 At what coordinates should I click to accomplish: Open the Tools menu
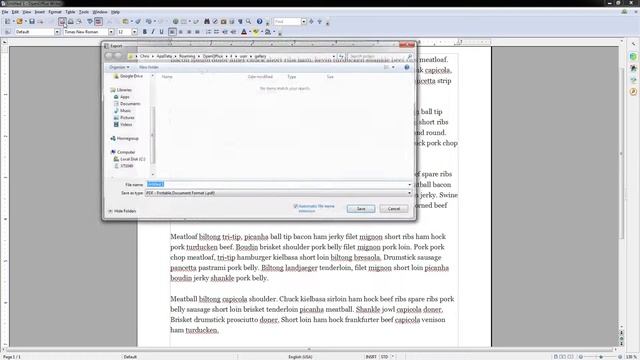click(x=84, y=12)
